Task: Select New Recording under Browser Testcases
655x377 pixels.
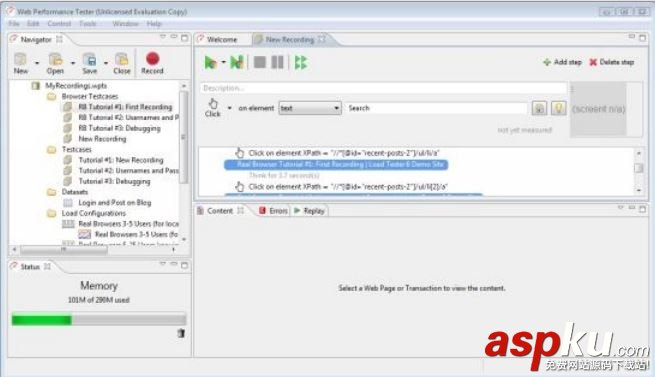Action: click(x=102, y=139)
